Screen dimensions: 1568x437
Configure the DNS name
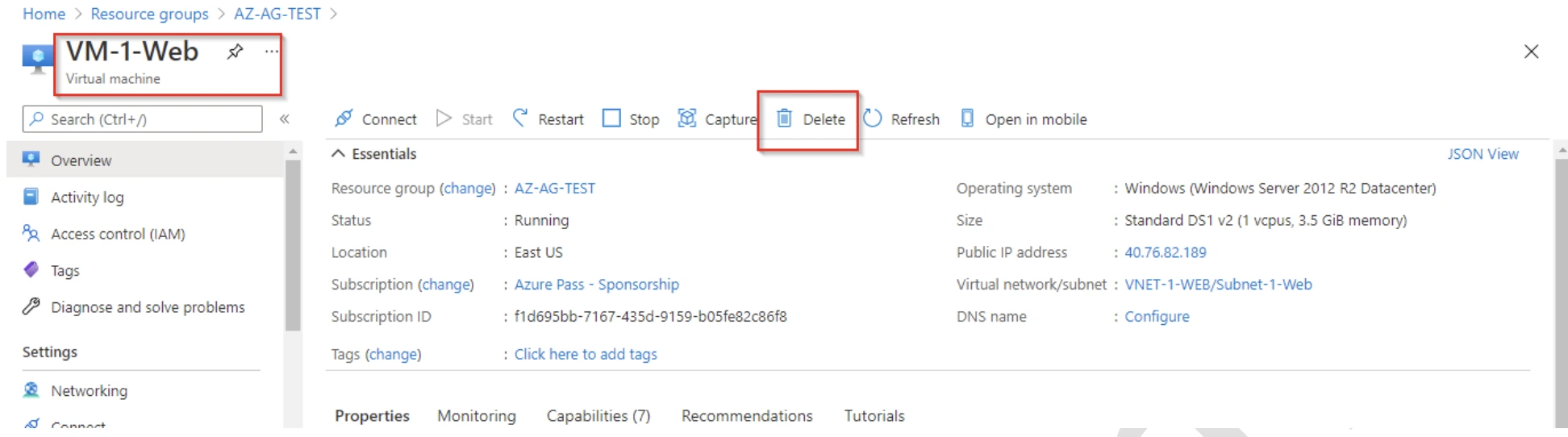click(1157, 316)
